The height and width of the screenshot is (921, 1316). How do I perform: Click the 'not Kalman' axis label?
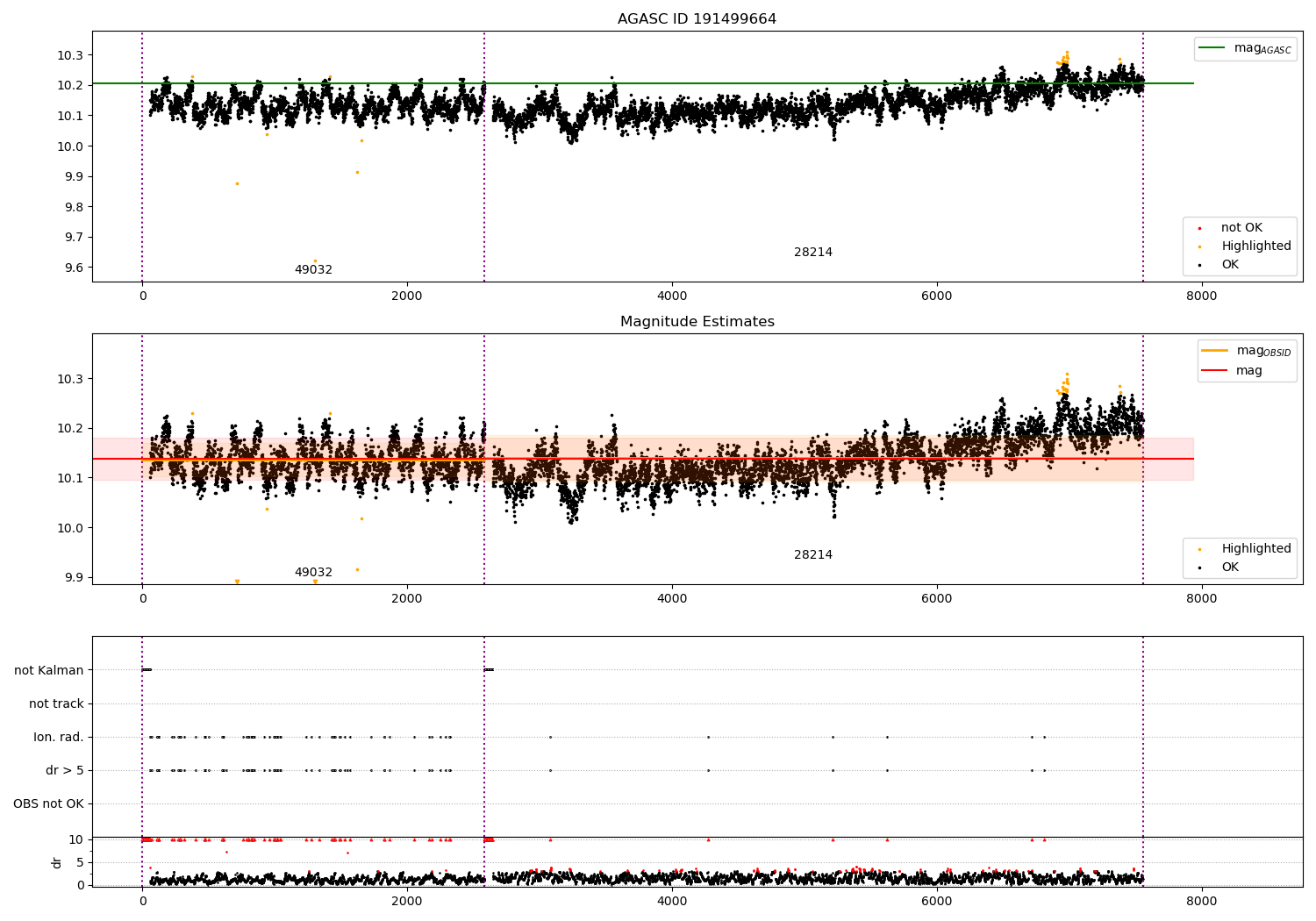click(x=49, y=671)
